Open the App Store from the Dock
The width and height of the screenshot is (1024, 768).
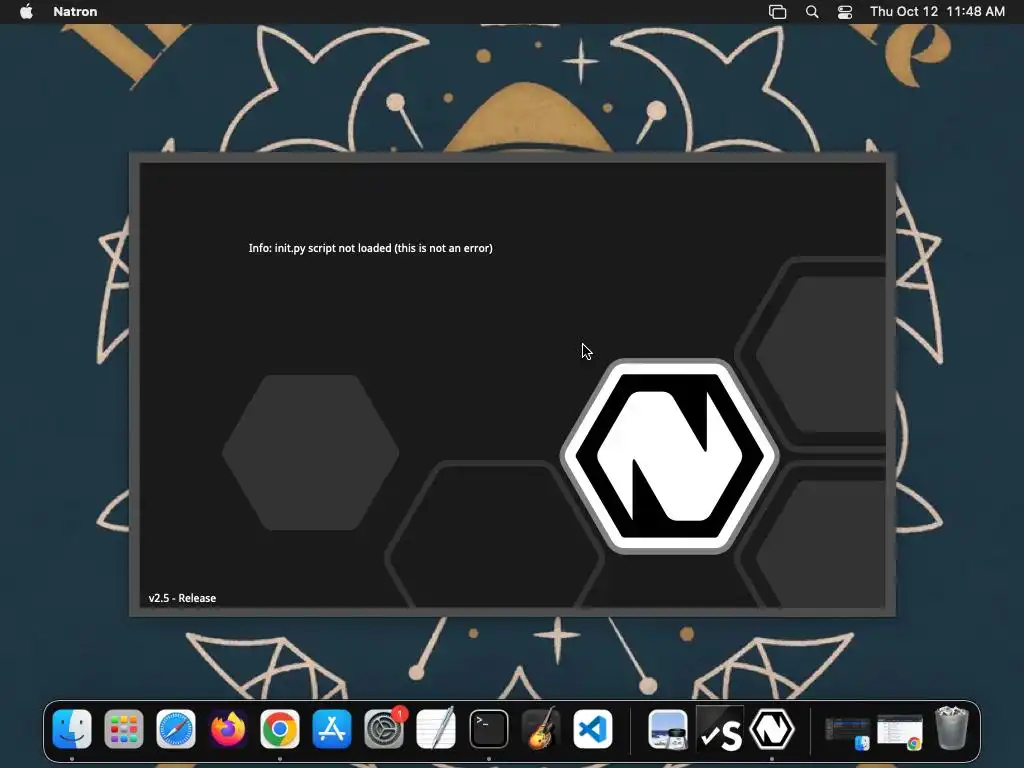click(332, 729)
